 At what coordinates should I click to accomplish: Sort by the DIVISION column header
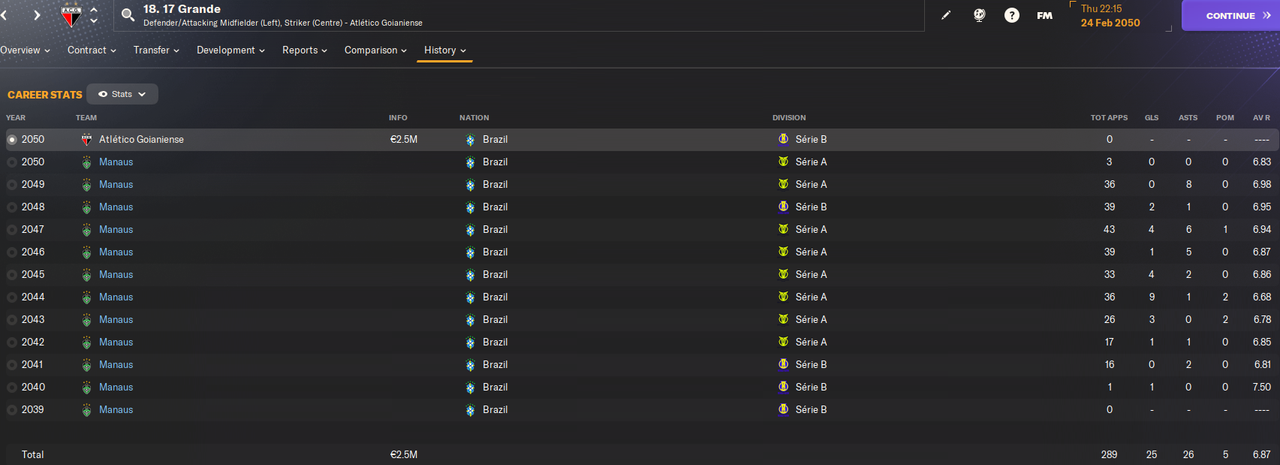coord(789,118)
